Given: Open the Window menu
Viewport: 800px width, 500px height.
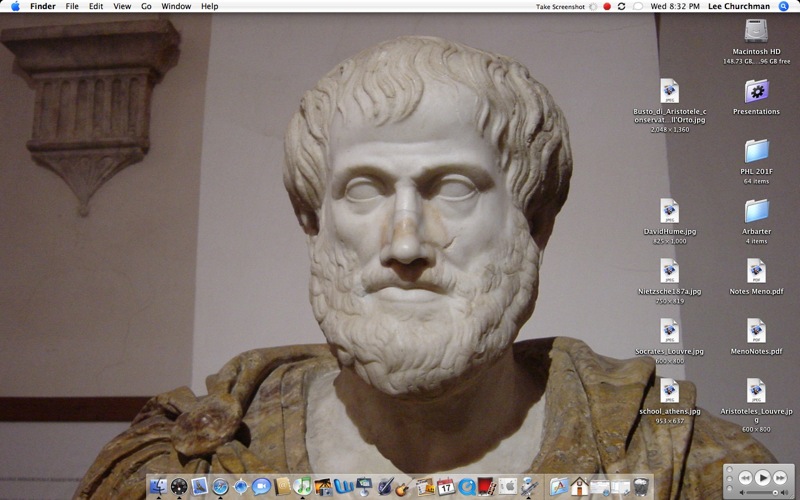Looking at the screenshot, I should (176, 6).
